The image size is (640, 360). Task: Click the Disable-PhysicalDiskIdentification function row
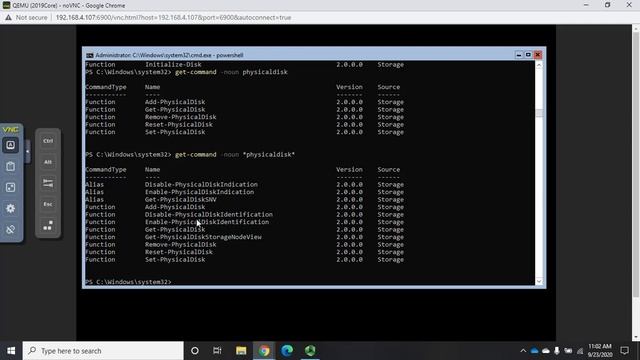click(244, 214)
